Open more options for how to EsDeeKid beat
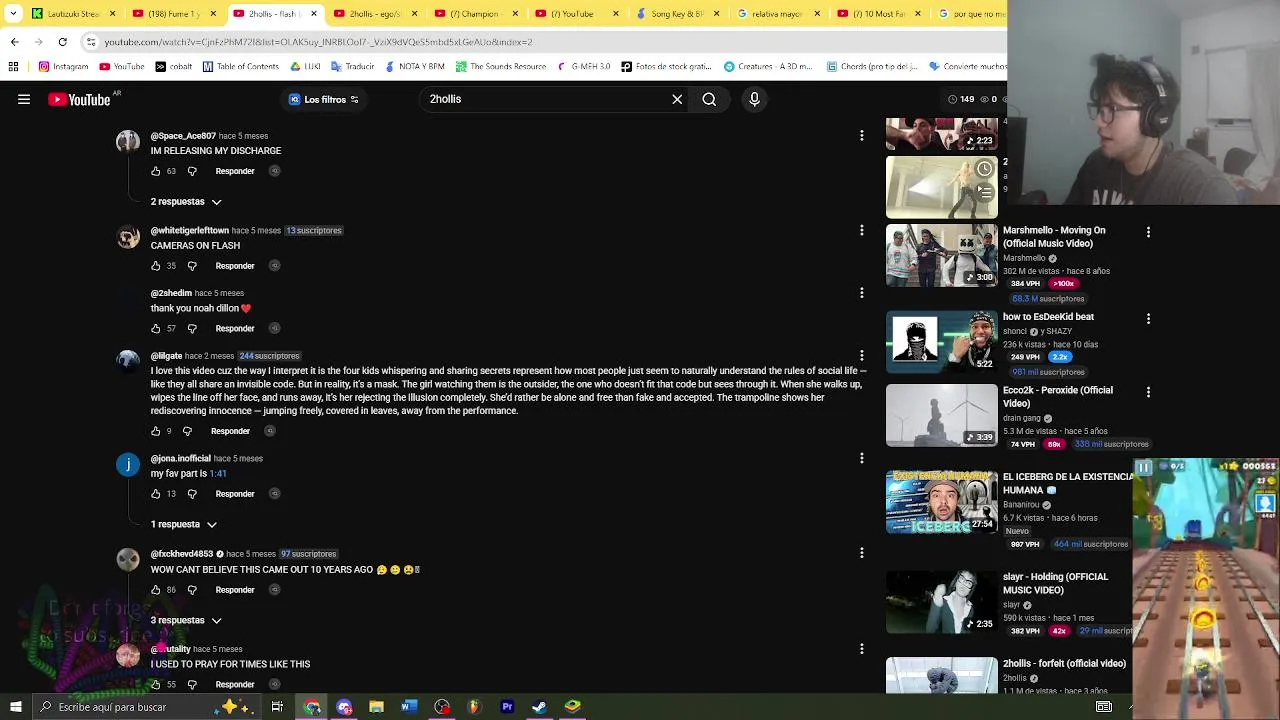The width and height of the screenshot is (1280, 720). (x=1148, y=318)
